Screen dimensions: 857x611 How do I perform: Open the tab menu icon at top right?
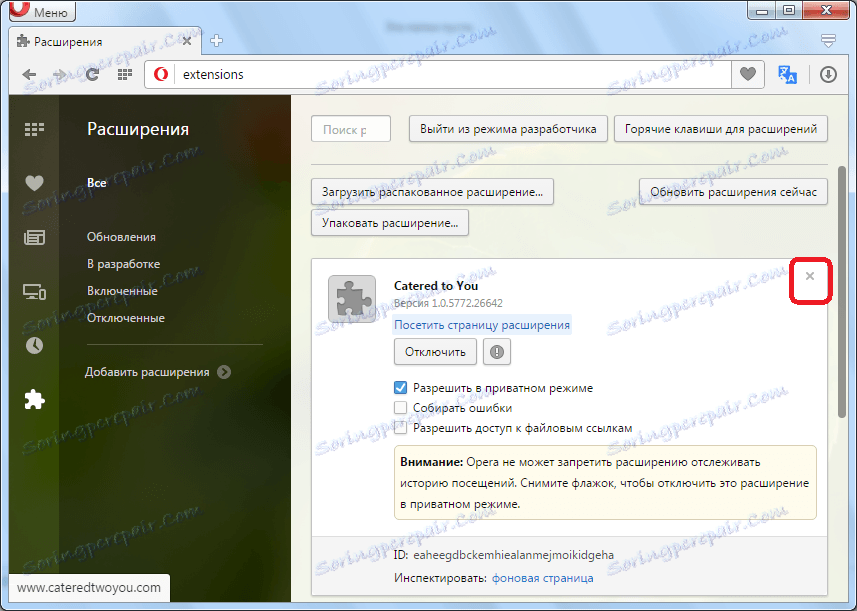829,40
